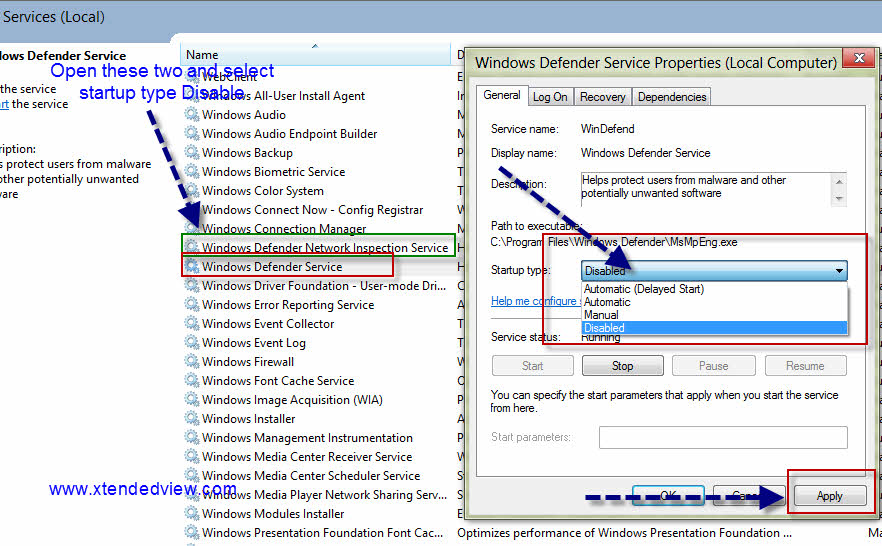Click the WinDefend service name value
Screen dimensions: 882x546
point(608,129)
